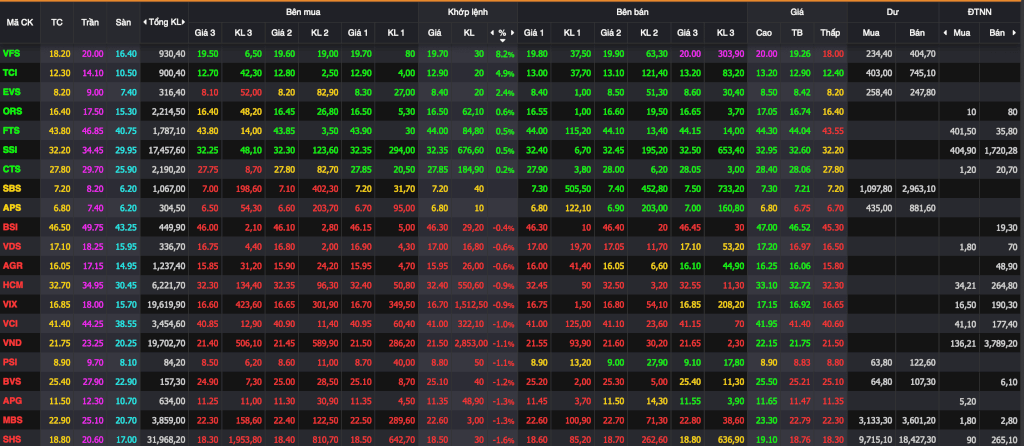
Task: Sort by the Trần ceiling price header
Action: [x=90, y=22]
